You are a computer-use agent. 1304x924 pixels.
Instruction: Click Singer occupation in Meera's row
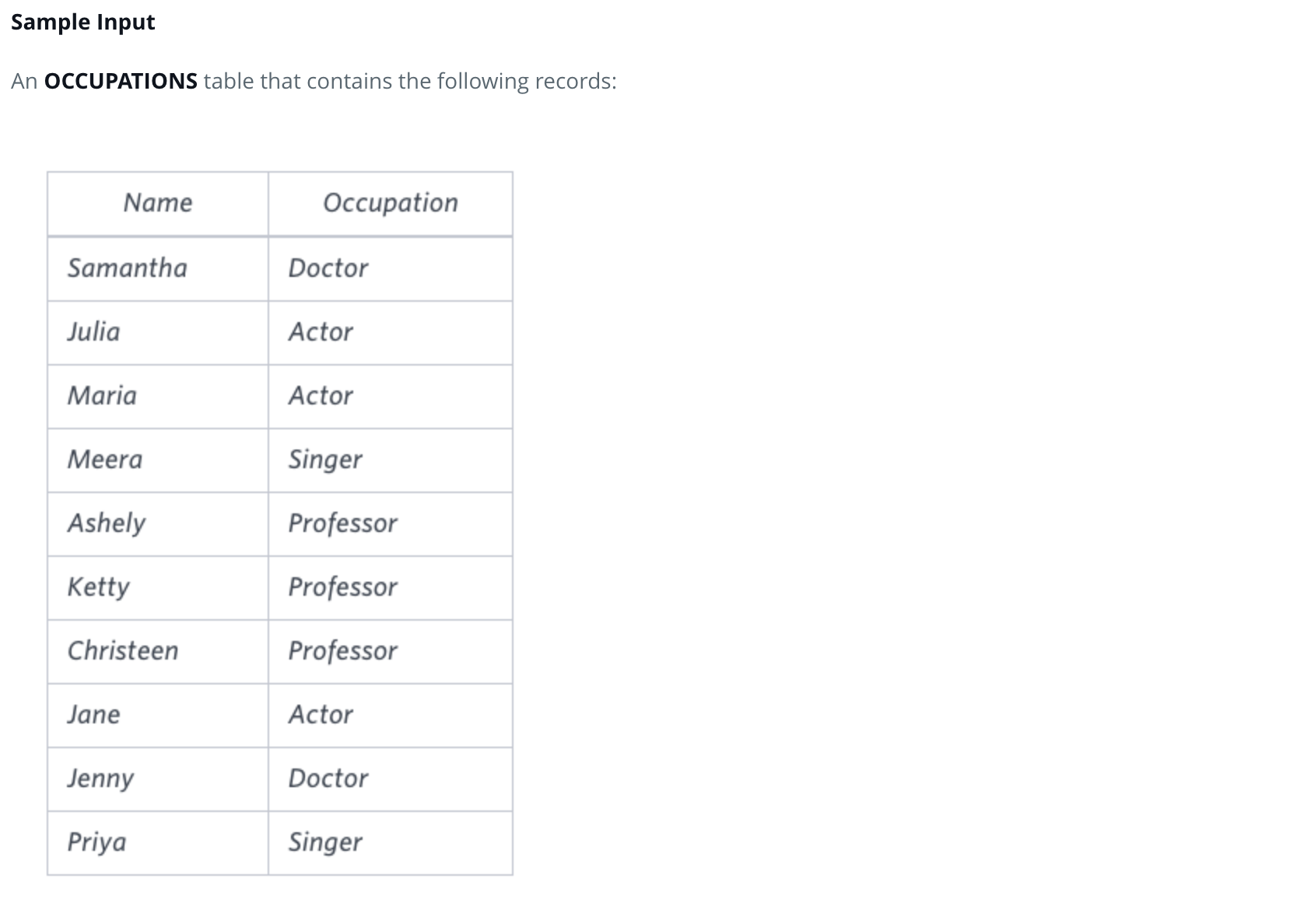[x=391, y=460]
